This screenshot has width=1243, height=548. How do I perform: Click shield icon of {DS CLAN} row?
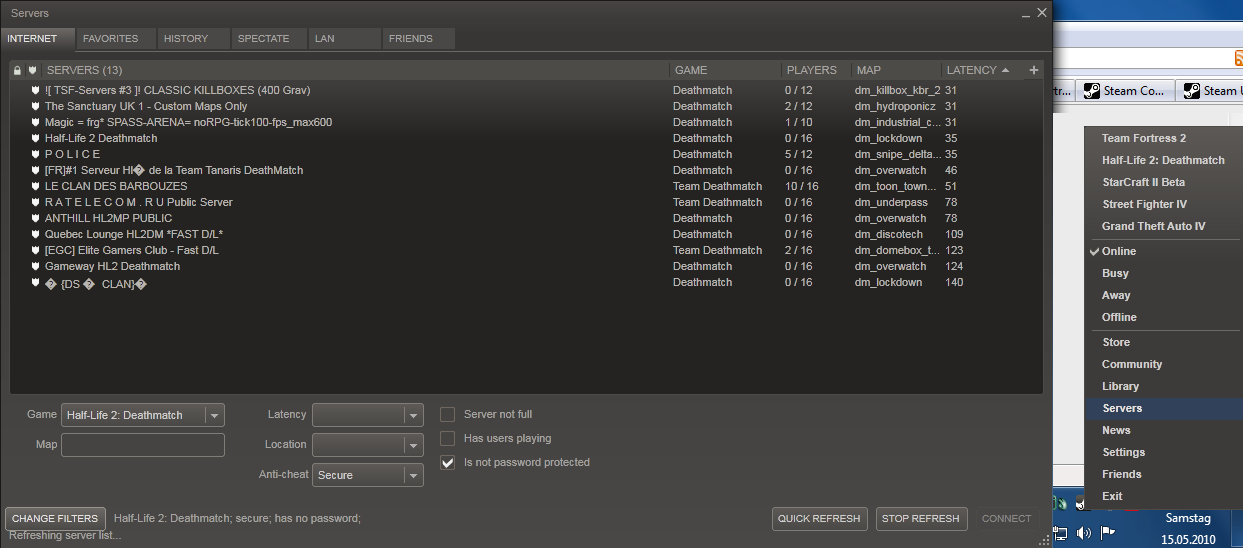coord(35,283)
